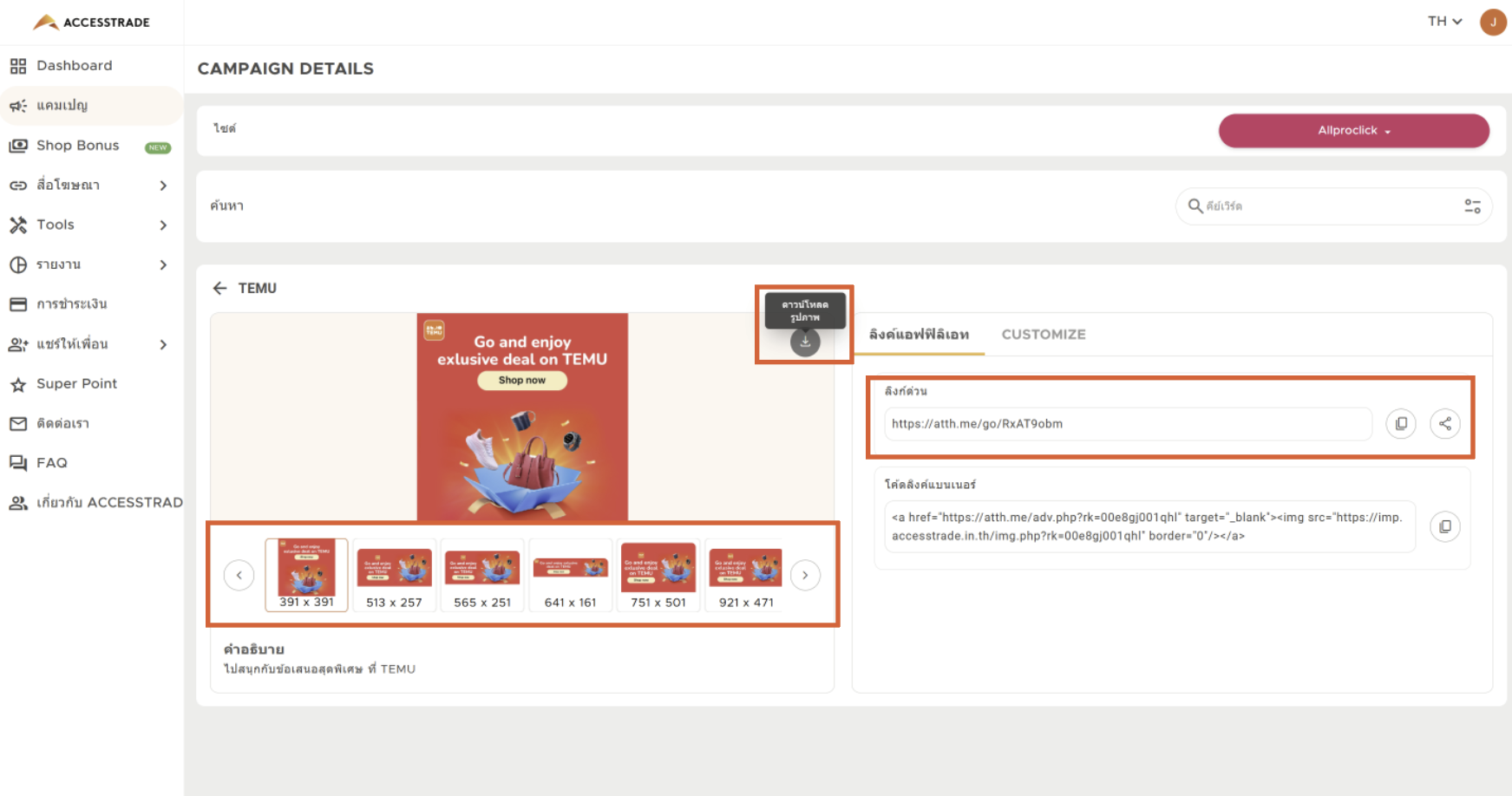Screen dimensions: 1512x796
Task: Click the แชร์ให้เพื่อน add-person icon
Action: point(18,344)
